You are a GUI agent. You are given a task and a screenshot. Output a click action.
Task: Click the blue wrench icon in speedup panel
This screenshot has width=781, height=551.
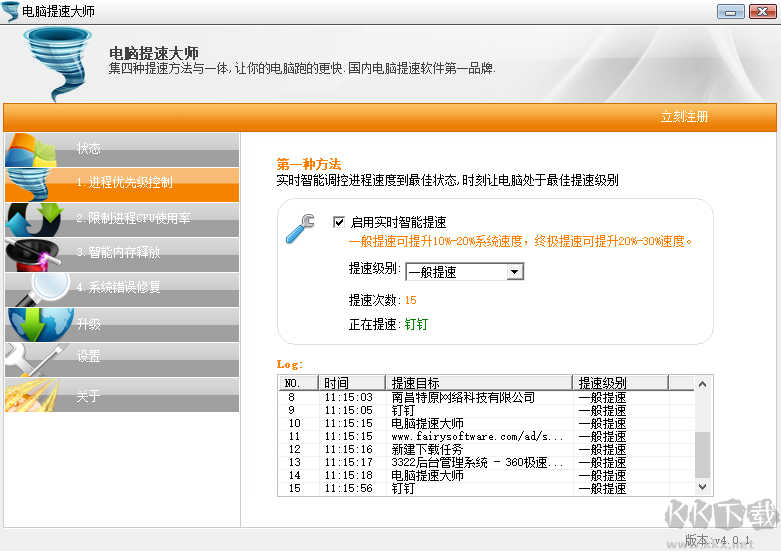tap(300, 230)
